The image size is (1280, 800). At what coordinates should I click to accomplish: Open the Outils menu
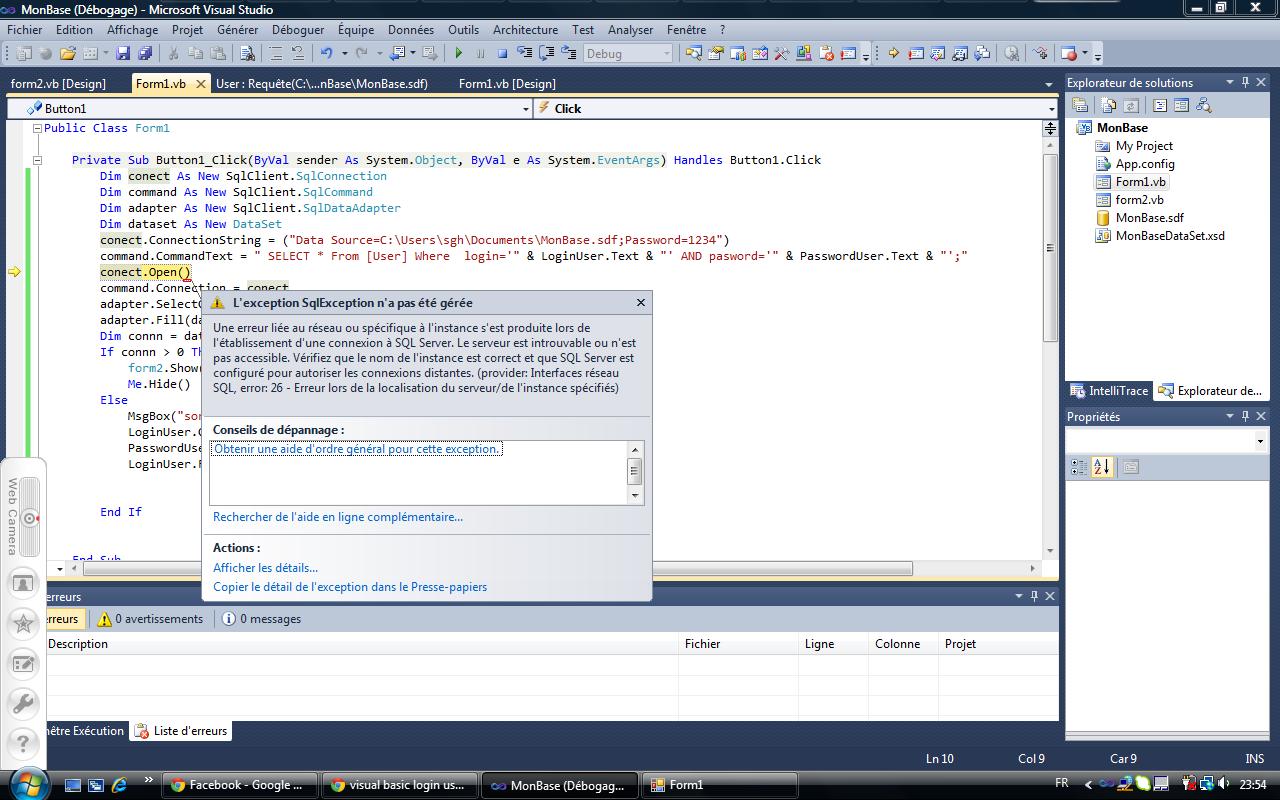pos(463,30)
